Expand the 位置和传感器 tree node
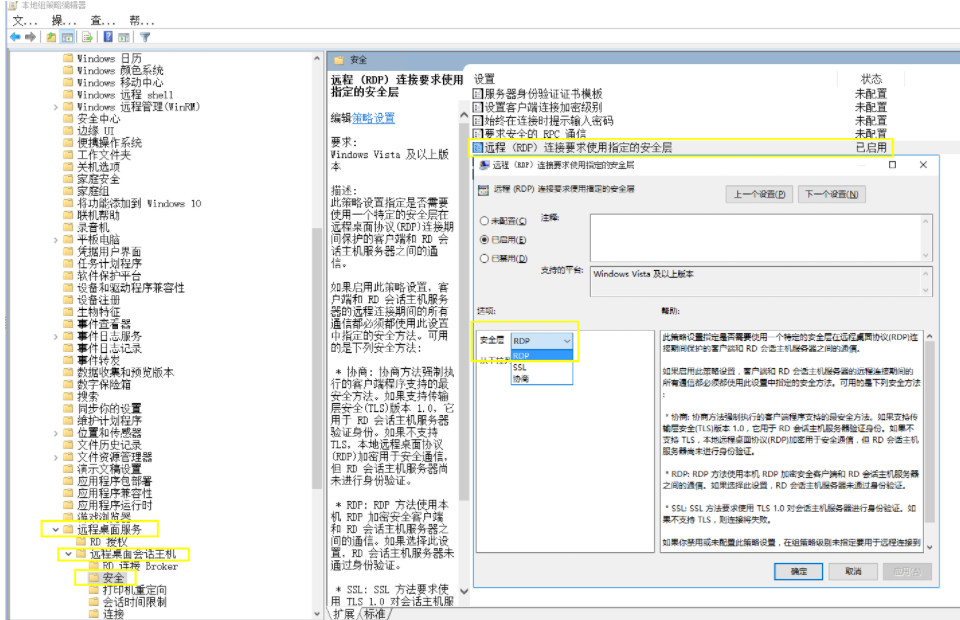Image resolution: width=960 pixels, height=620 pixels. [x=56, y=433]
